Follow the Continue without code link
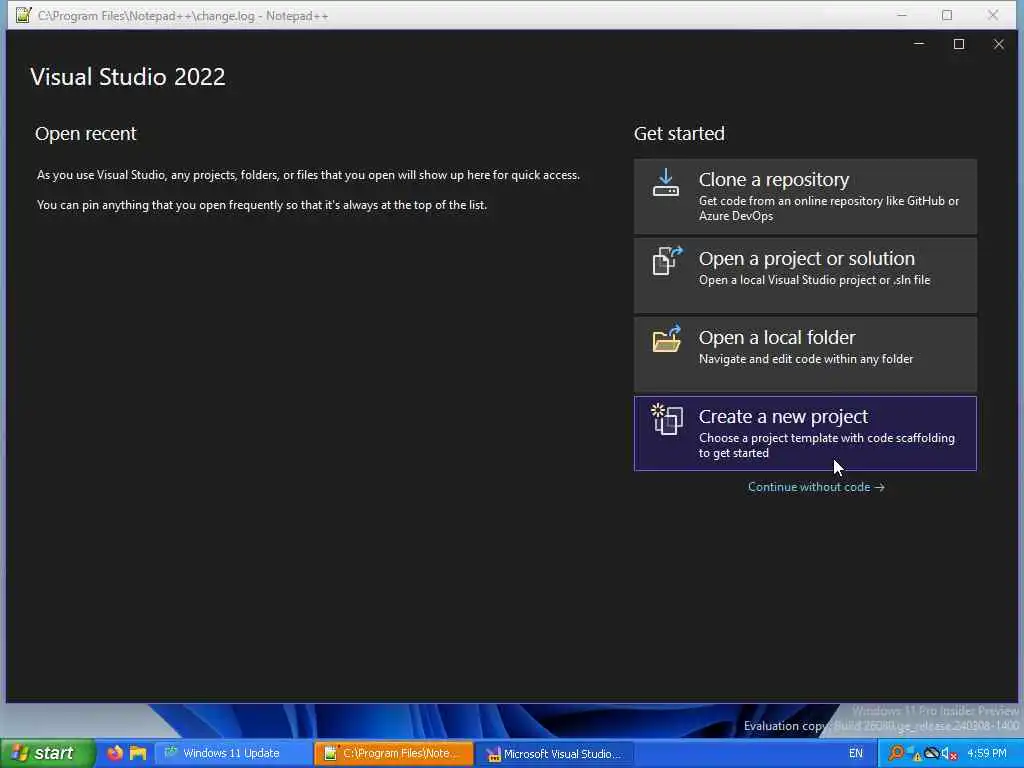Image resolution: width=1024 pixels, height=768 pixels. coord(816,487)
